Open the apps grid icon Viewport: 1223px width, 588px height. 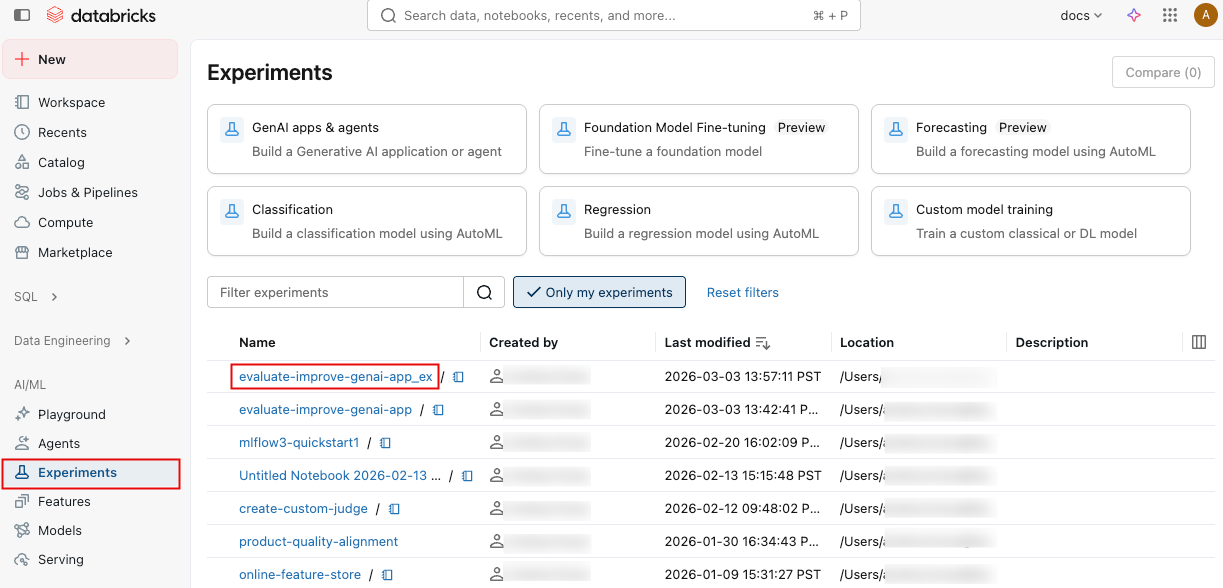click(x=1169, y=16)
